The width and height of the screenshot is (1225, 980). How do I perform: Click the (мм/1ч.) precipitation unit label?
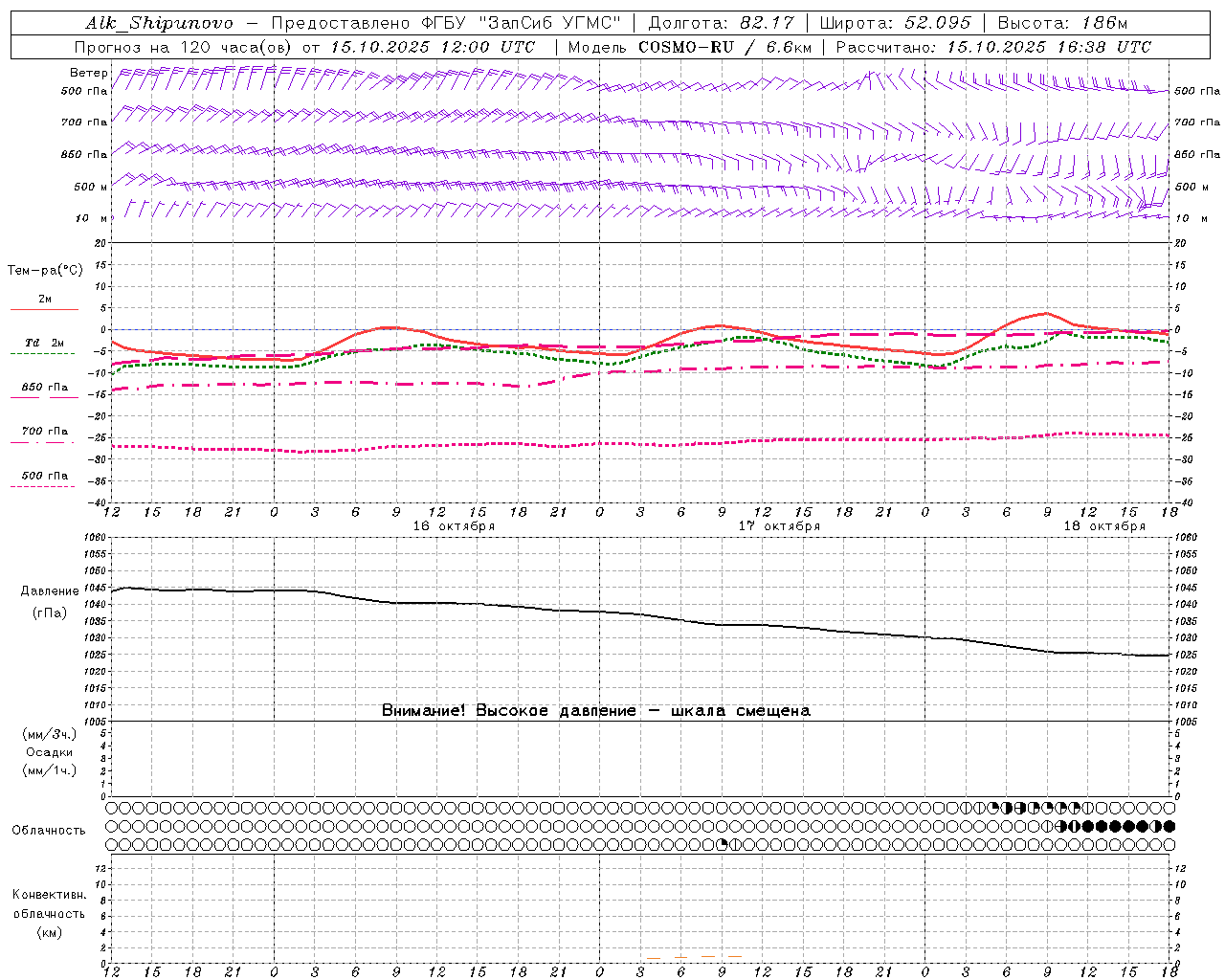click(x=50, y=770)
